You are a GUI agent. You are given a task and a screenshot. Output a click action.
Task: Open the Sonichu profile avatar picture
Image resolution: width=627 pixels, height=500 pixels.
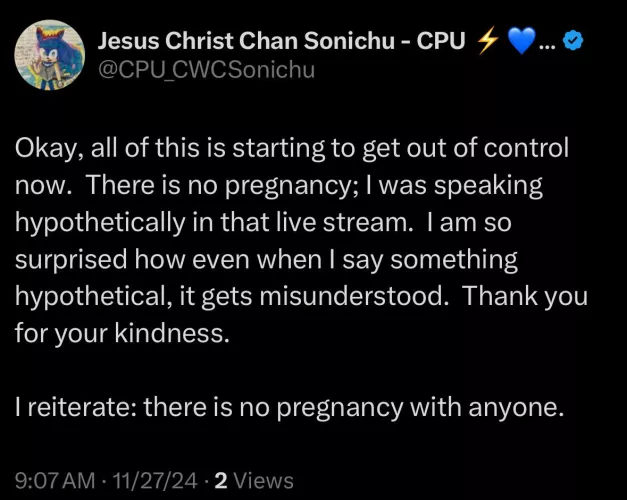tap(50, 56)
